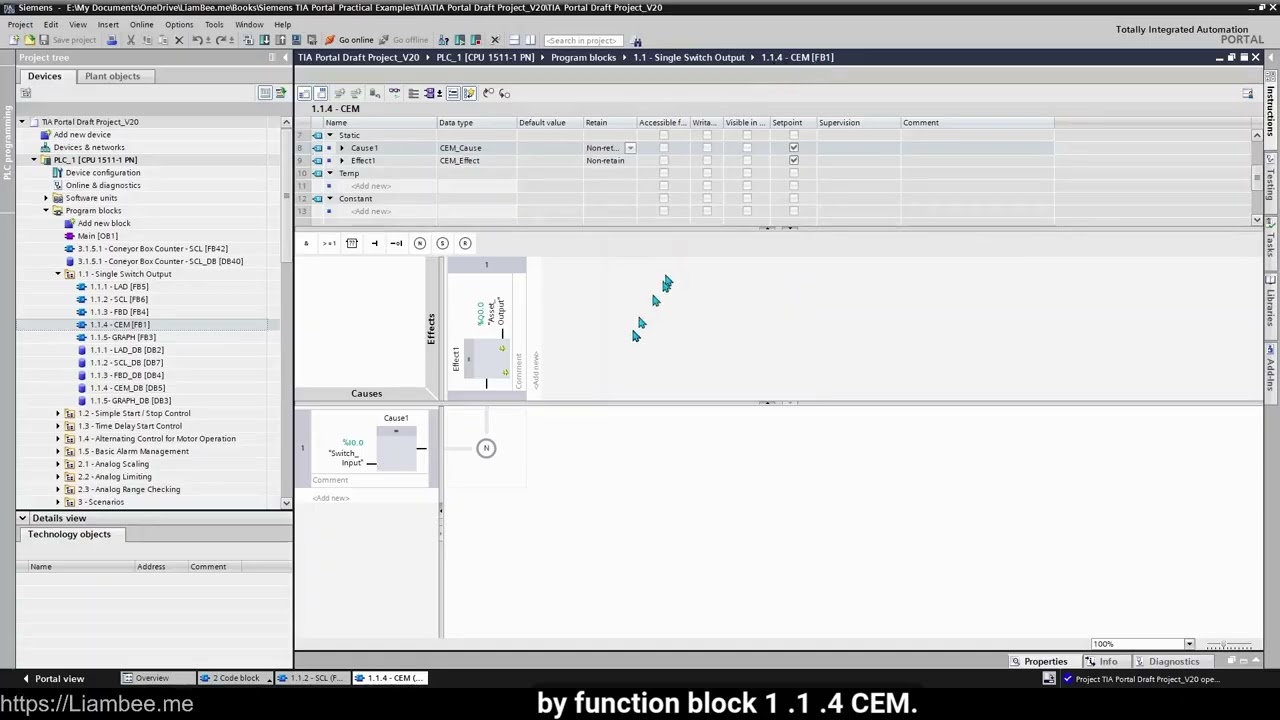The height and width of the screenshot is (720, 1280).
Task: Click the Go online button
Action: pyautogui.click(x=350, y=40)
